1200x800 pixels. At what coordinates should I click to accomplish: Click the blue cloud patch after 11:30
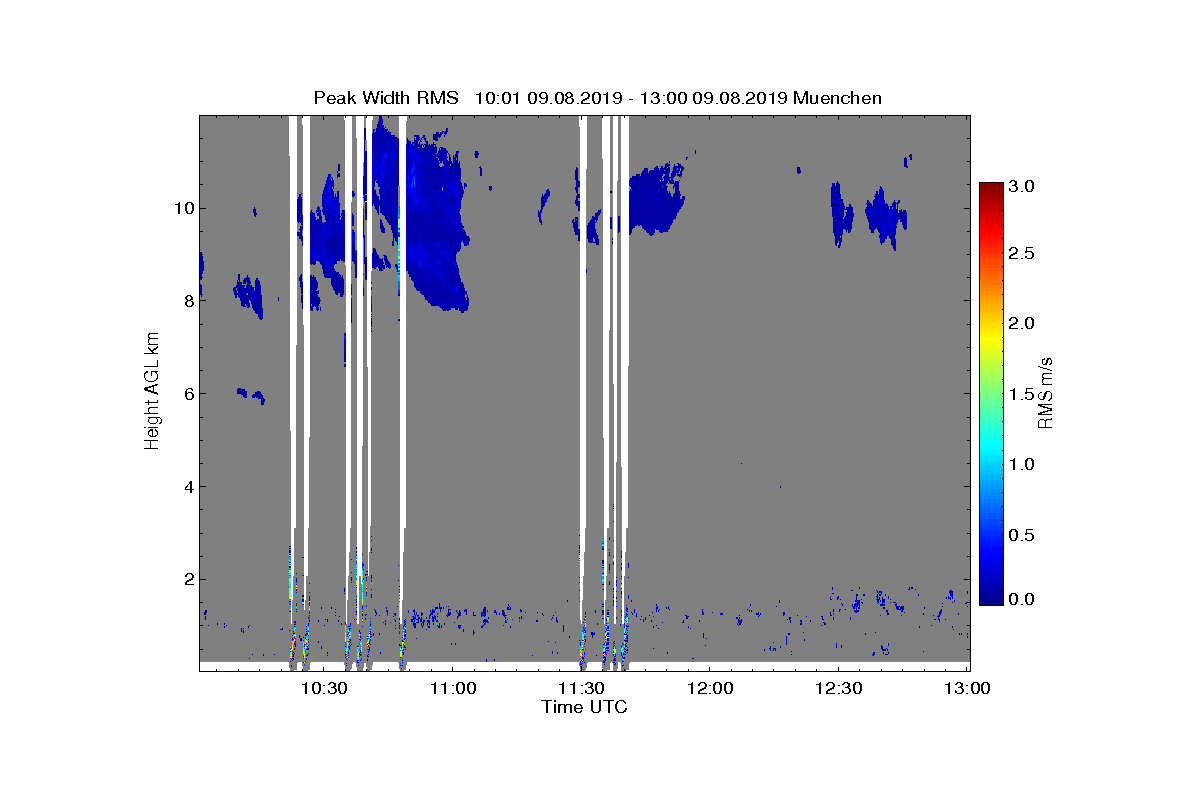[655, 198]
